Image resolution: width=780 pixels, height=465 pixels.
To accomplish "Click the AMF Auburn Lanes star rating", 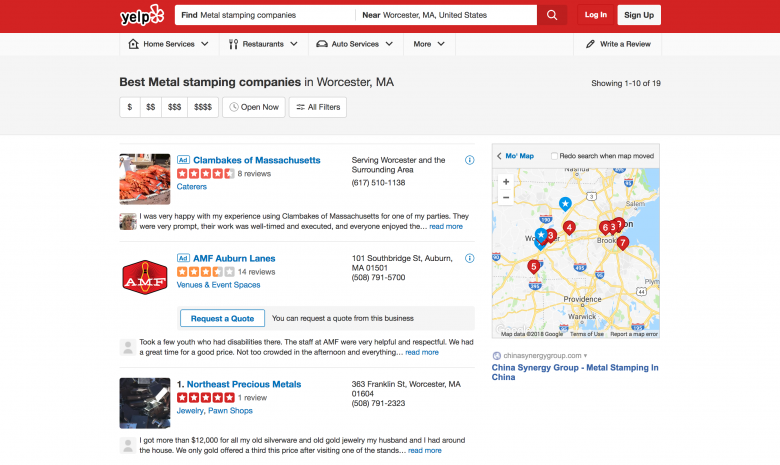I will pos(205,272).
